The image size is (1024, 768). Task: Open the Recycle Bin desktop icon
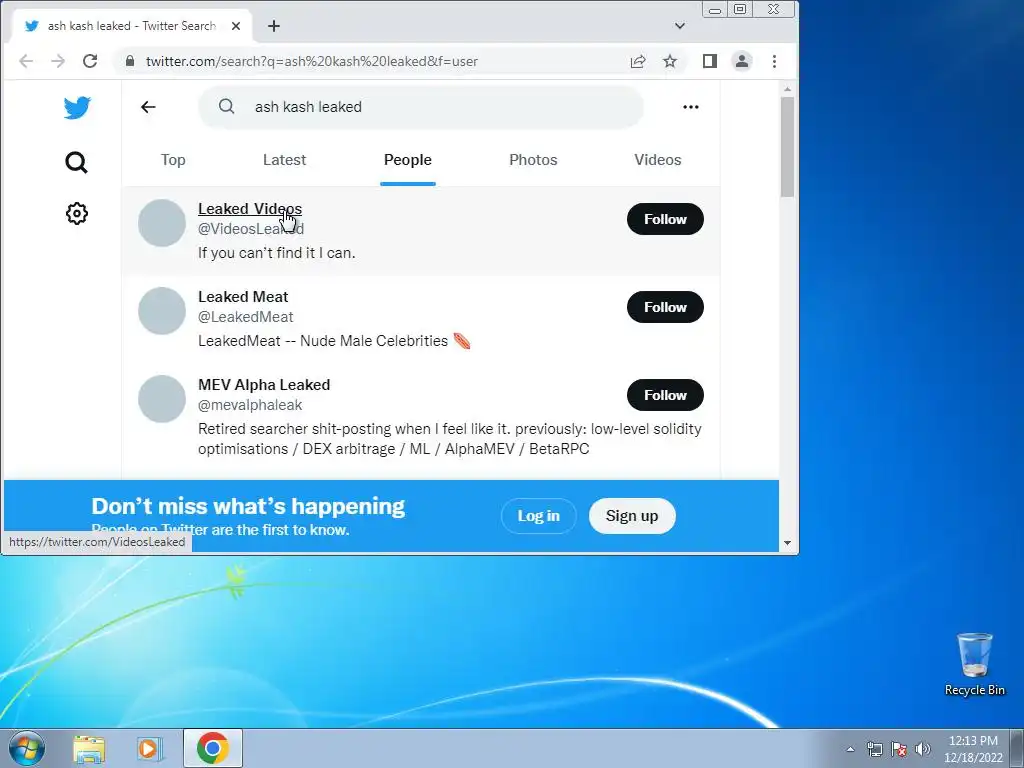[x=974, y=664]
